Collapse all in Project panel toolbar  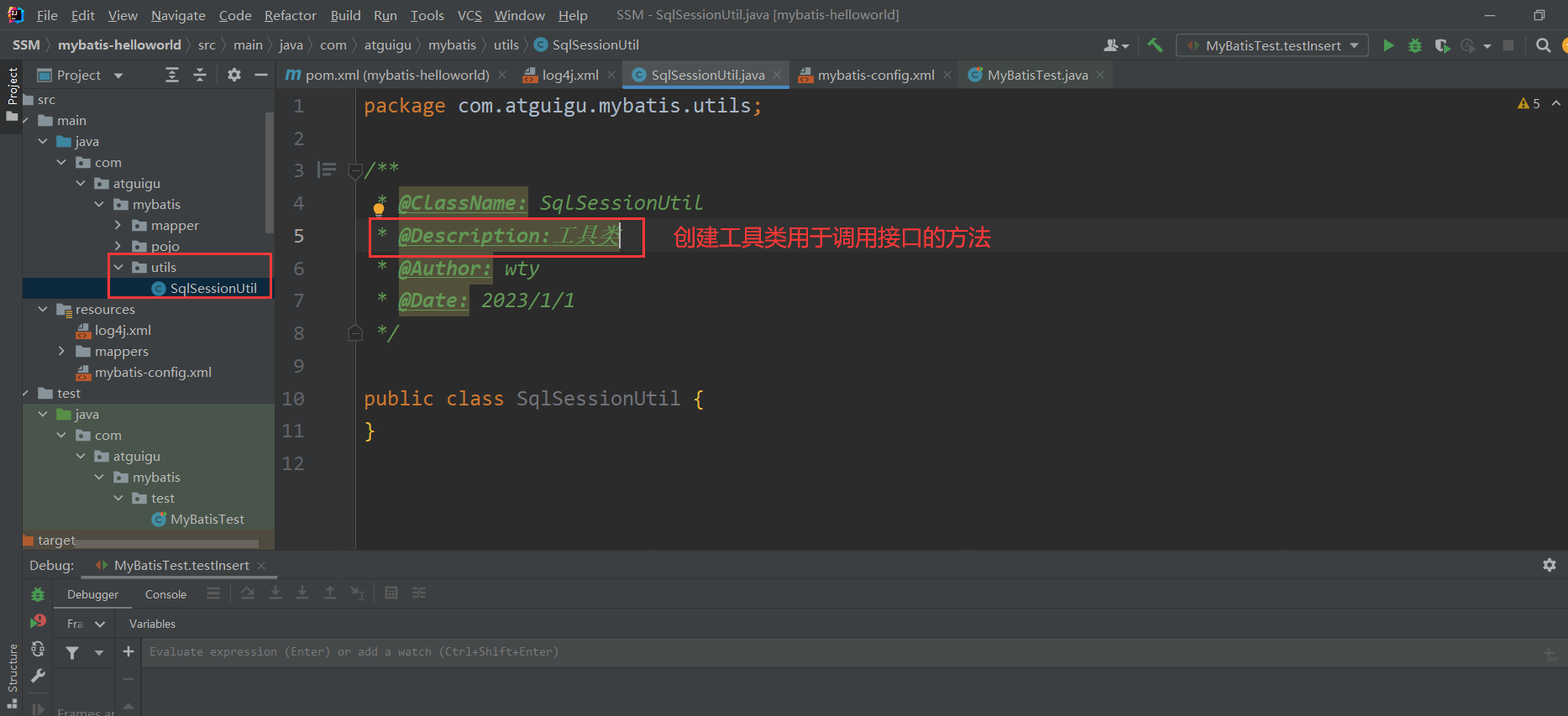(200, 76)
